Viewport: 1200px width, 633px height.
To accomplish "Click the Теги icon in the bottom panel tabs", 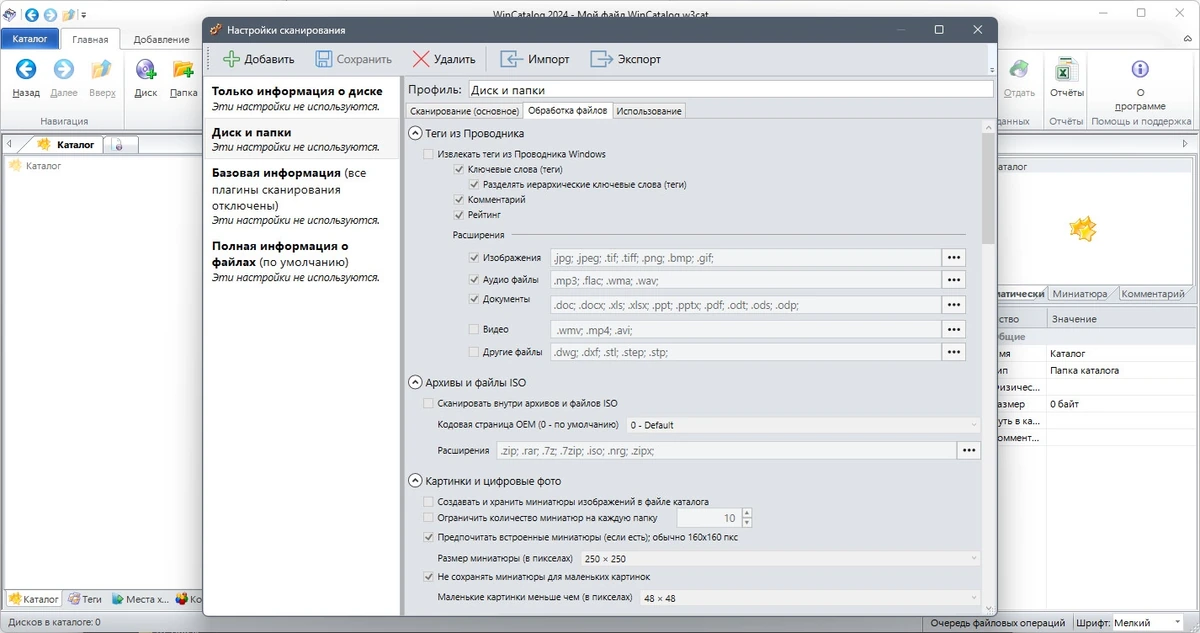I will [x=72, y=599].
